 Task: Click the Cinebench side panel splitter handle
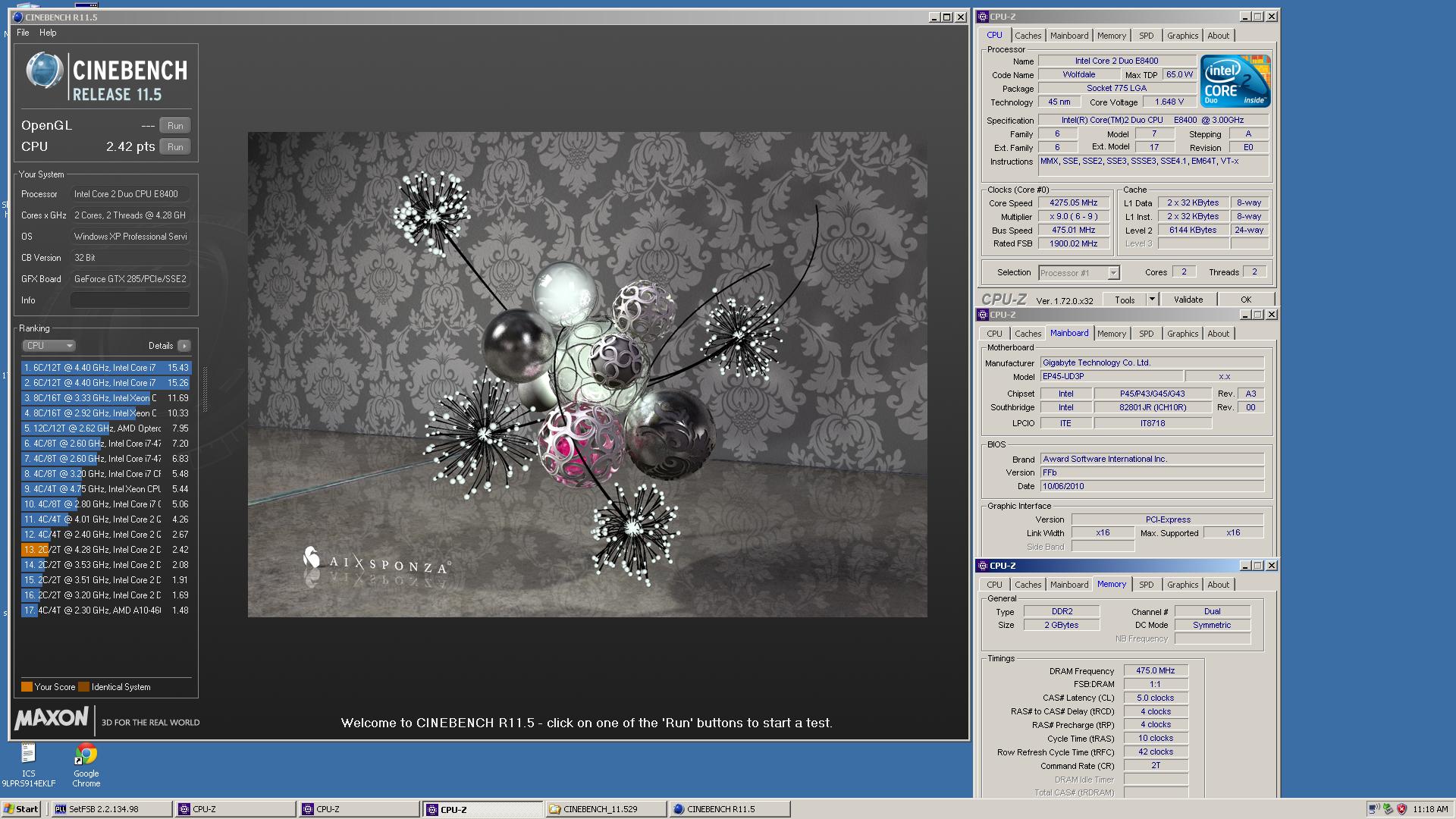(x=204, y=390)
